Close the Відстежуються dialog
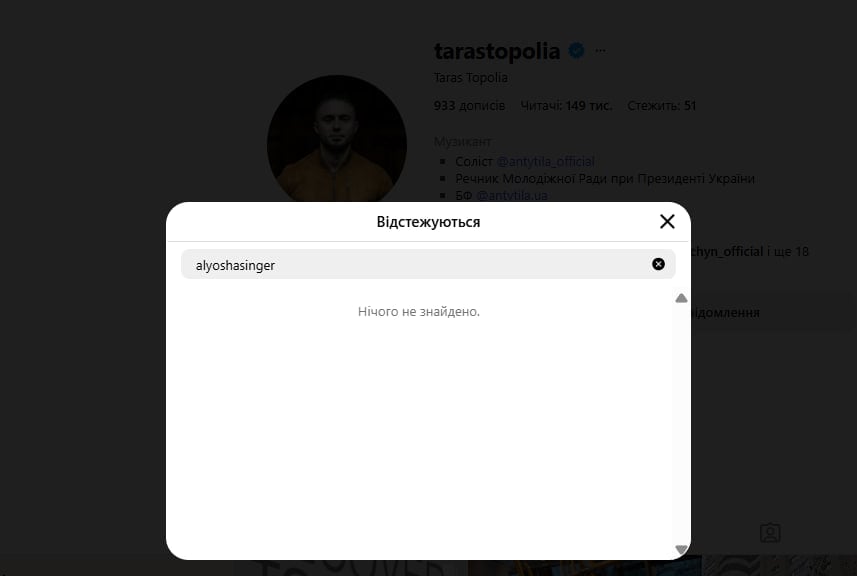Viewport: 857px width, 576px height. [667, 221]
